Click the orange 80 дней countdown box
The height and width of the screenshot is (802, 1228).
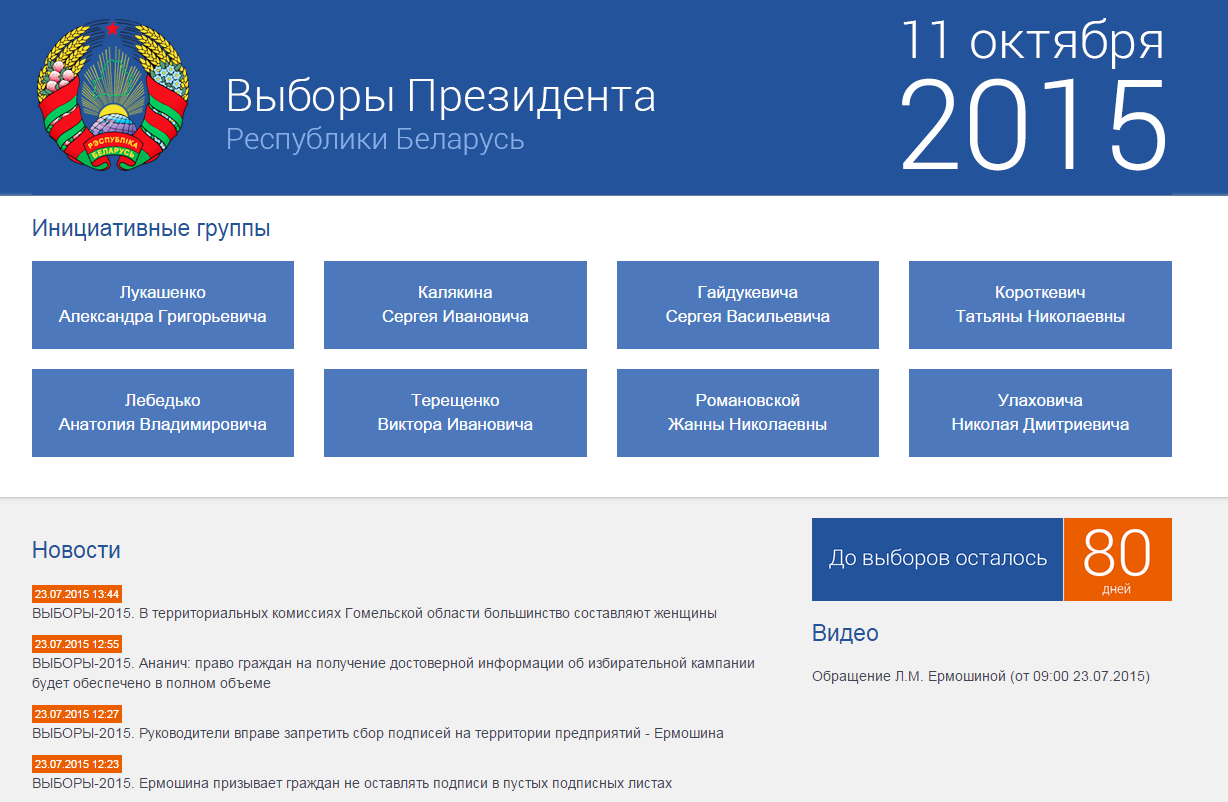pos(1117,560)
